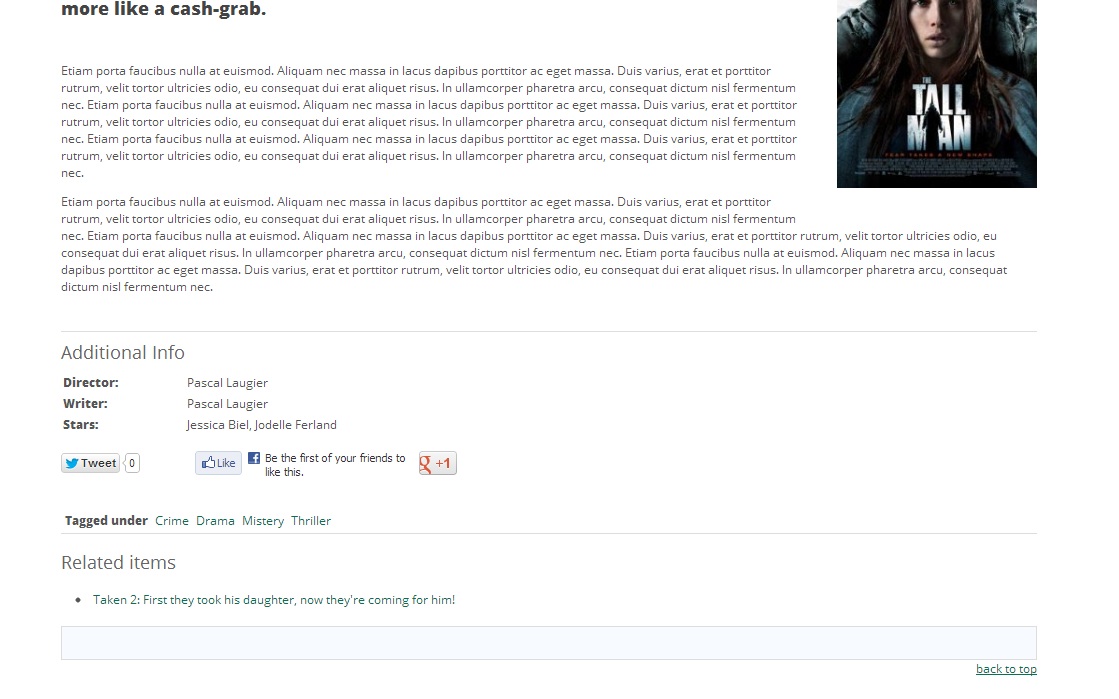Click the back to top link

1006,669
